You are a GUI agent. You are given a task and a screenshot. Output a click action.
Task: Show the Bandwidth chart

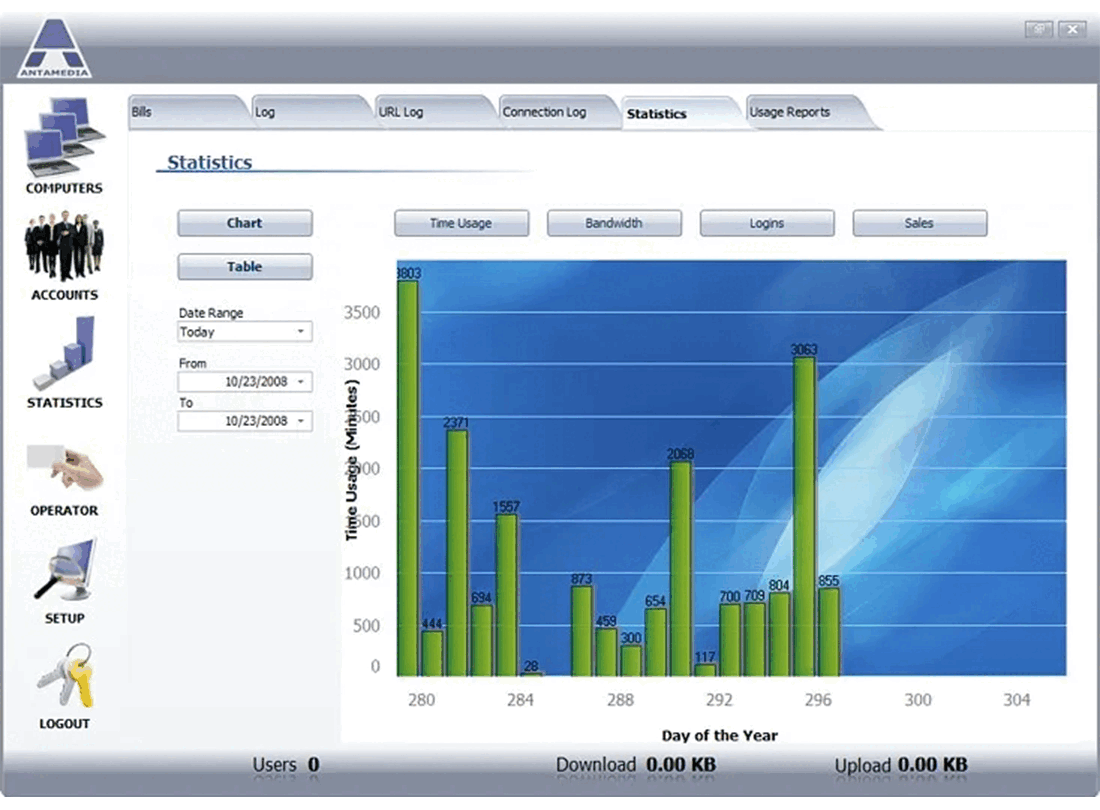pos(614,223)
